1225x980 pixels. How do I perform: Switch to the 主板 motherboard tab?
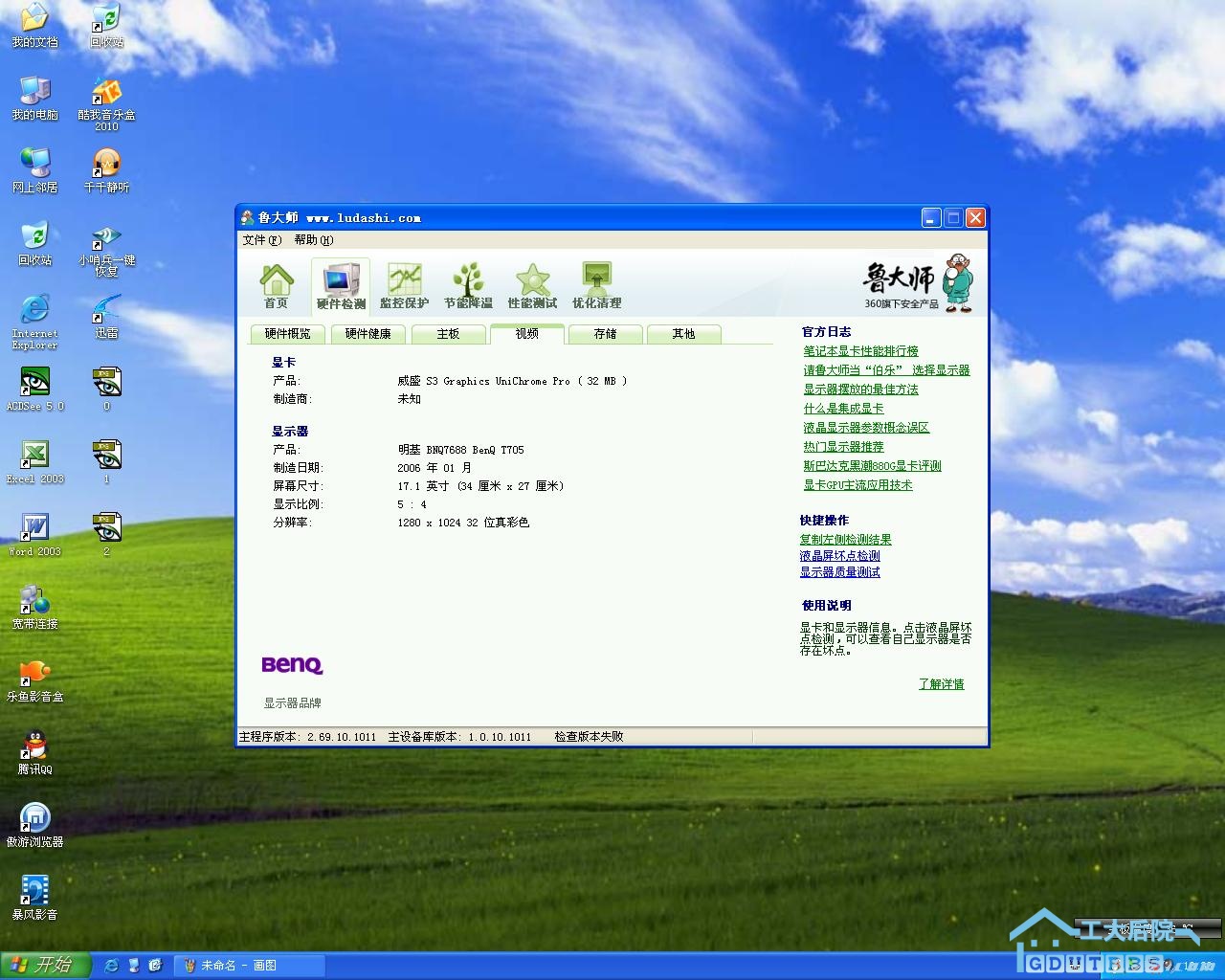(x=448, y=334)
